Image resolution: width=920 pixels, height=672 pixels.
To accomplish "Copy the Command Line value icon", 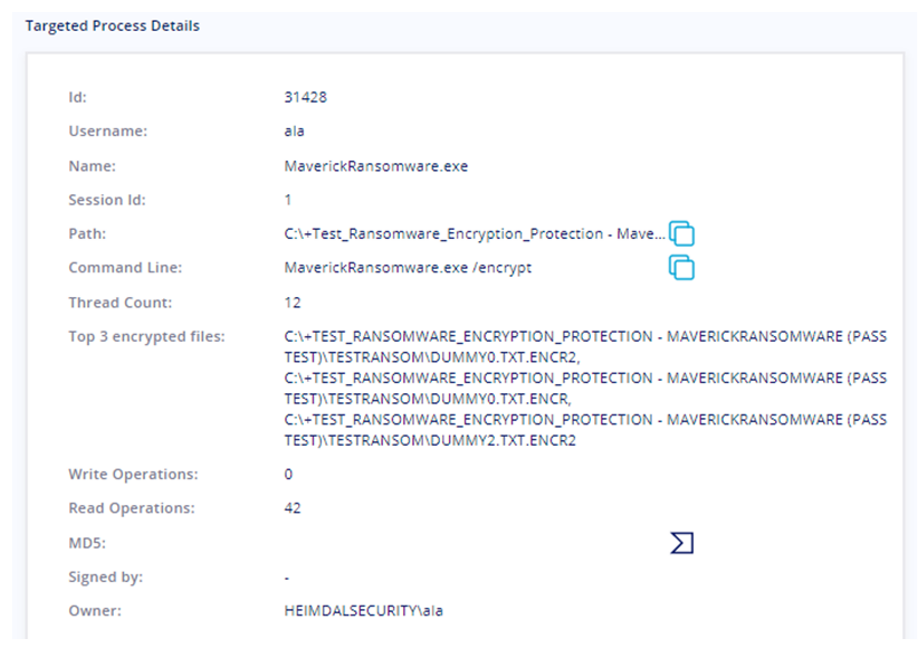I will (x=682, y=268).
